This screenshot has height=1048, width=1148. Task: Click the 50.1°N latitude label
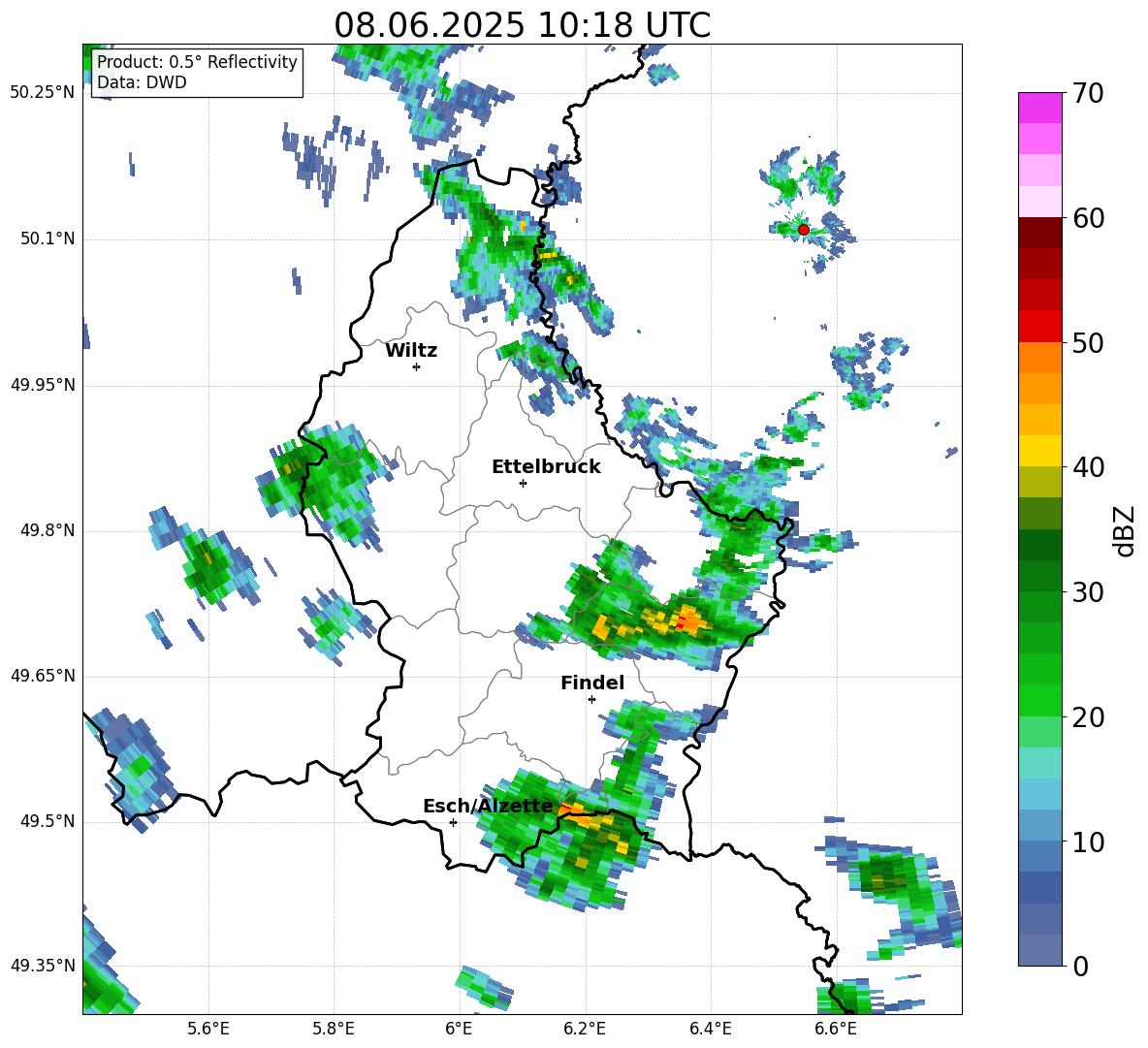[48, 238]
